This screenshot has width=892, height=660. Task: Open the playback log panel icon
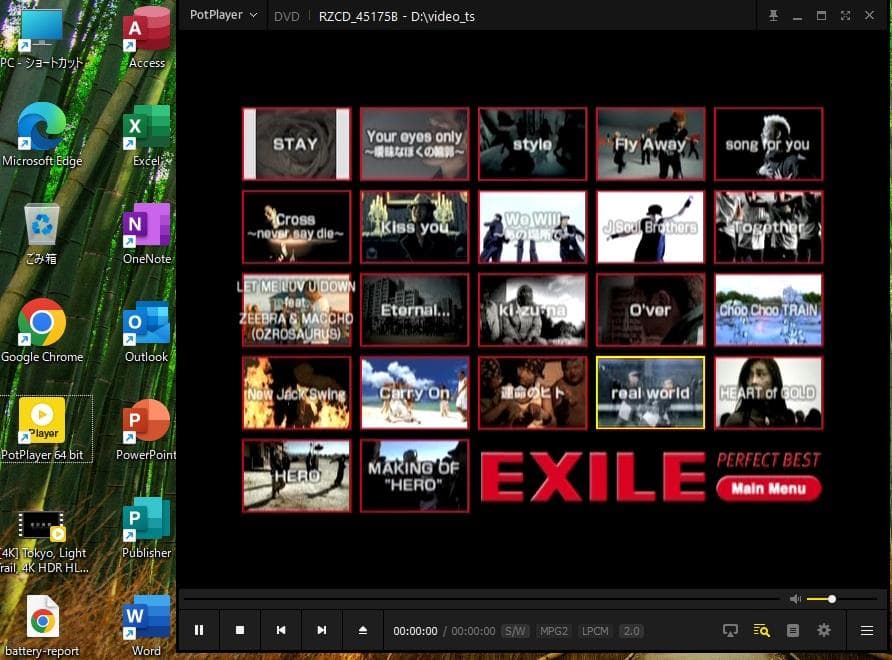coord(791,631)
